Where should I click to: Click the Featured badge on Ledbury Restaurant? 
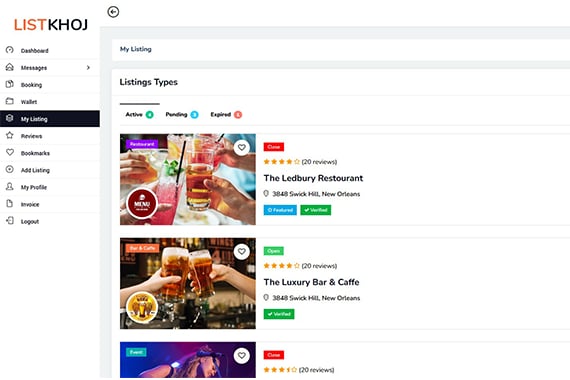[x=280, y=210]
